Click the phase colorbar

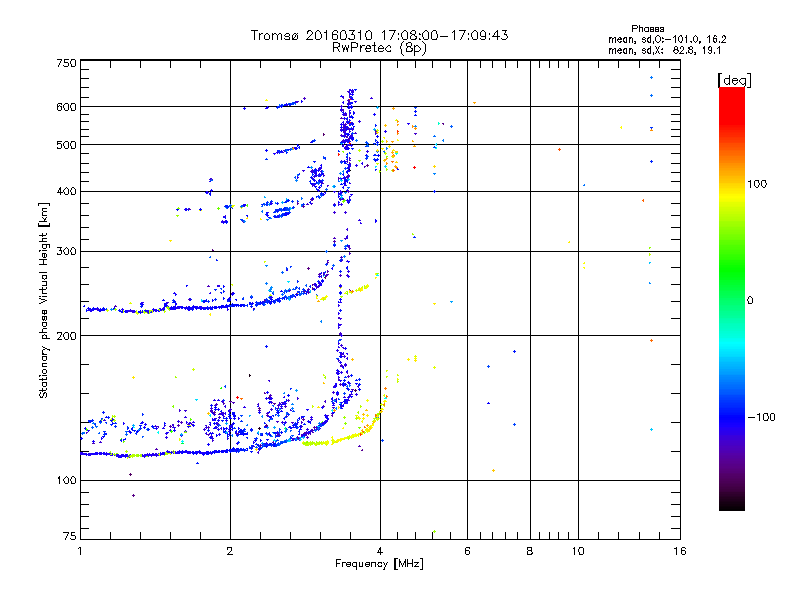coord(732,299)
